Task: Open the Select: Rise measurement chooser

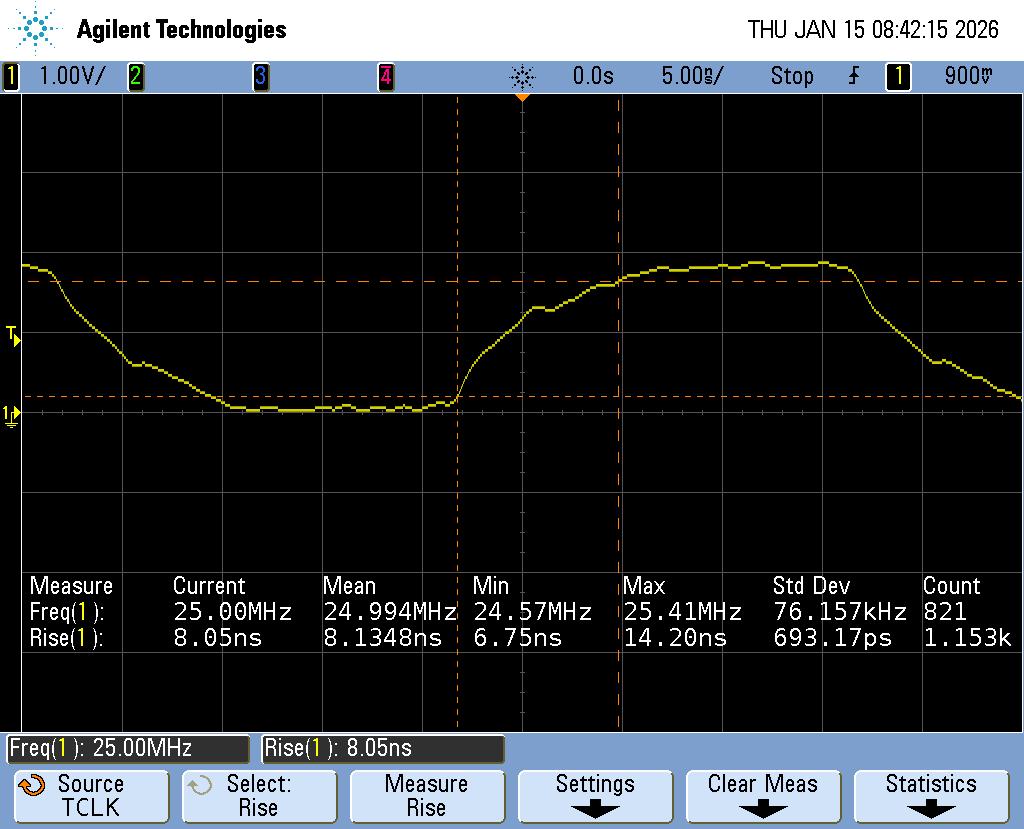Action: point(258,795)
